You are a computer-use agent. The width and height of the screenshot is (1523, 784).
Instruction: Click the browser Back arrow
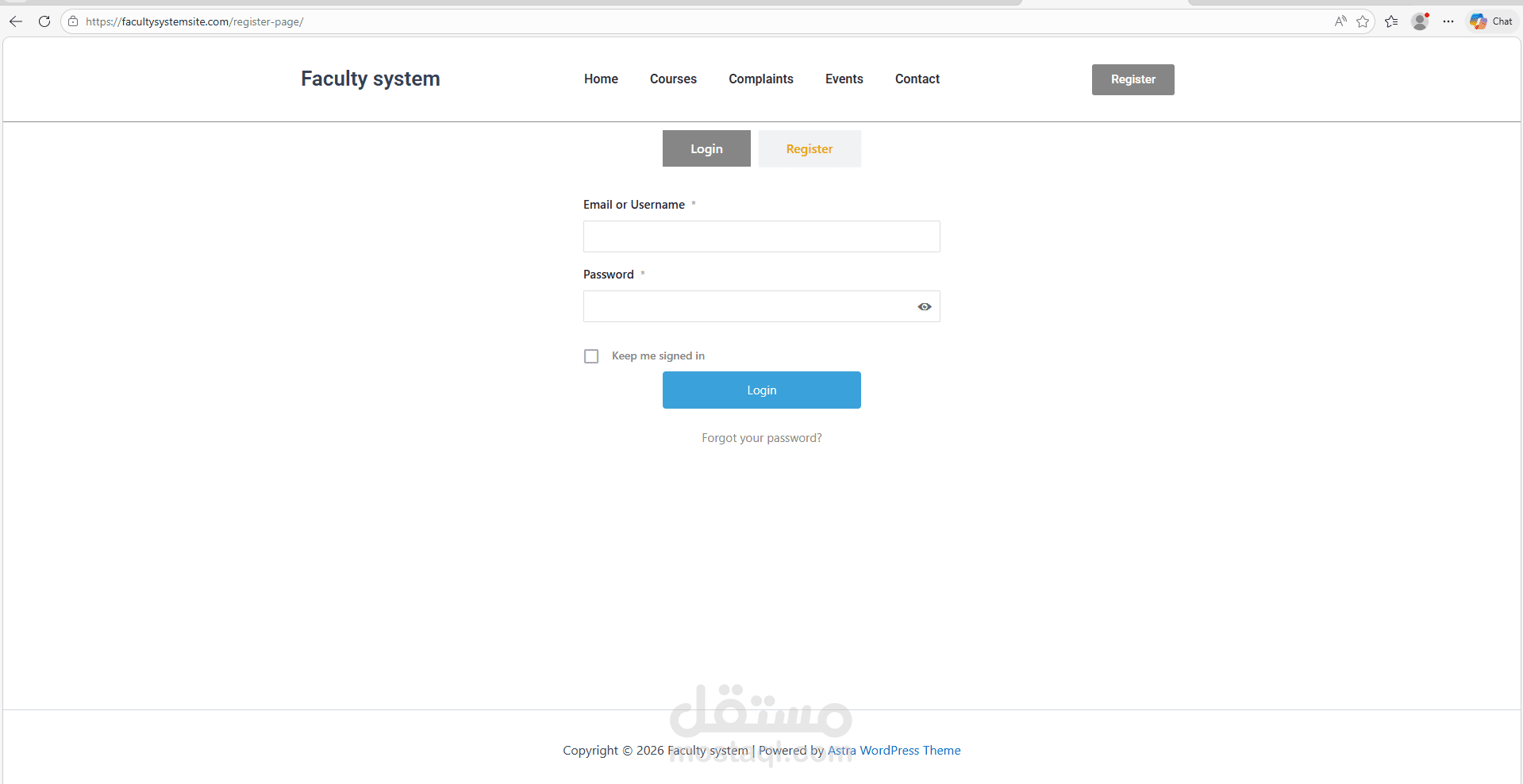coord(16,21)
